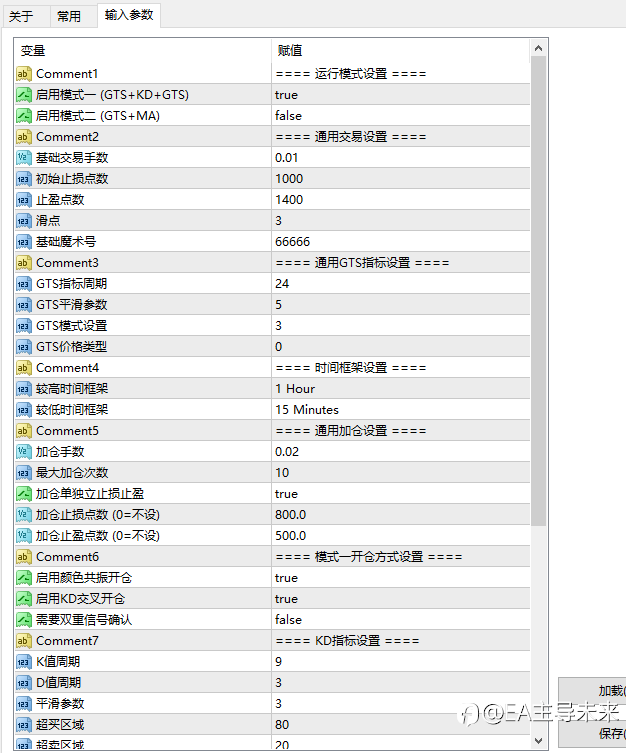Screen dimensions: 626x753
Task: Edit the 初始止损点数 value 1000
Action: pos(401,179)
